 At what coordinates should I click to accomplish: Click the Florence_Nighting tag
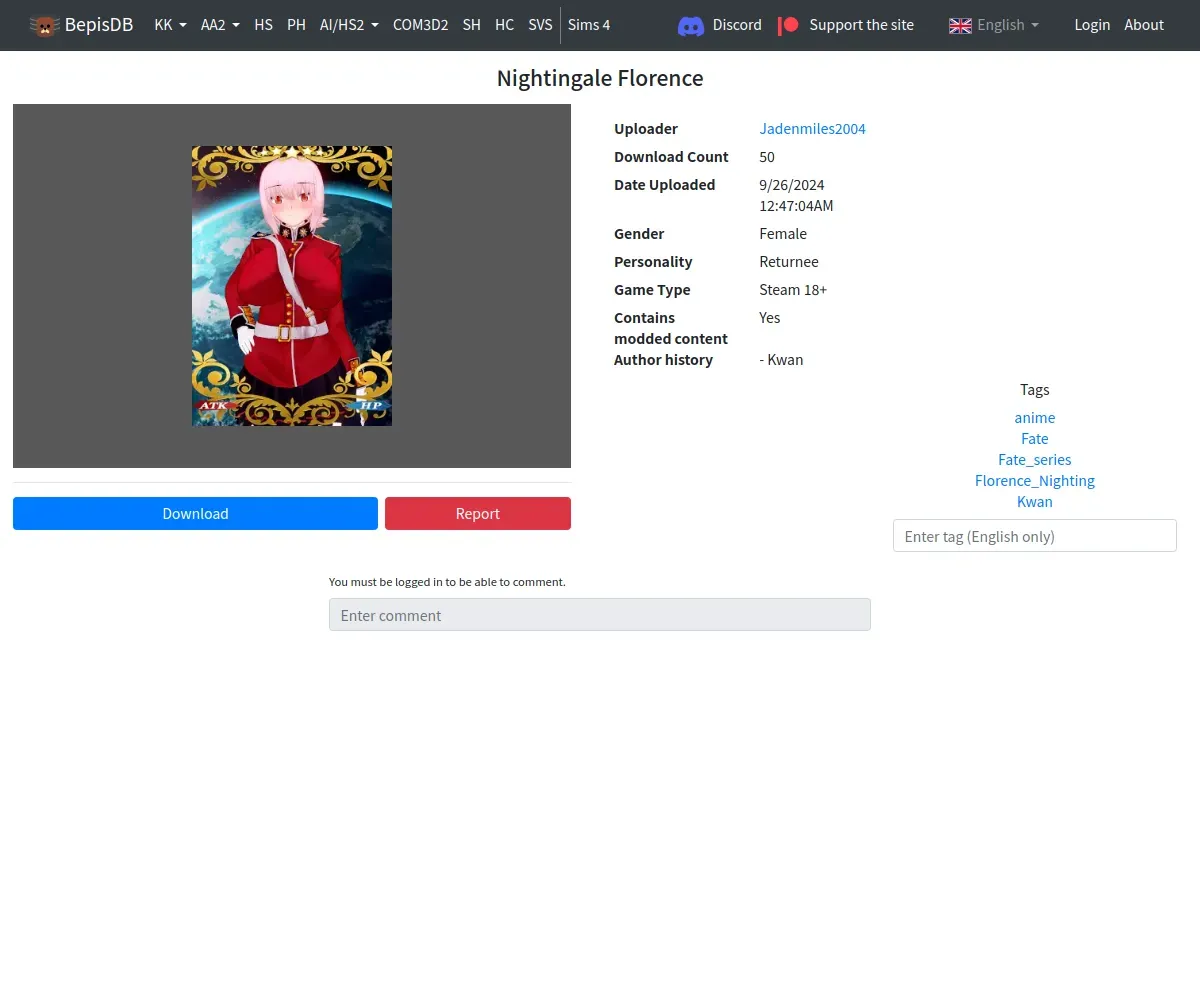1035,481
